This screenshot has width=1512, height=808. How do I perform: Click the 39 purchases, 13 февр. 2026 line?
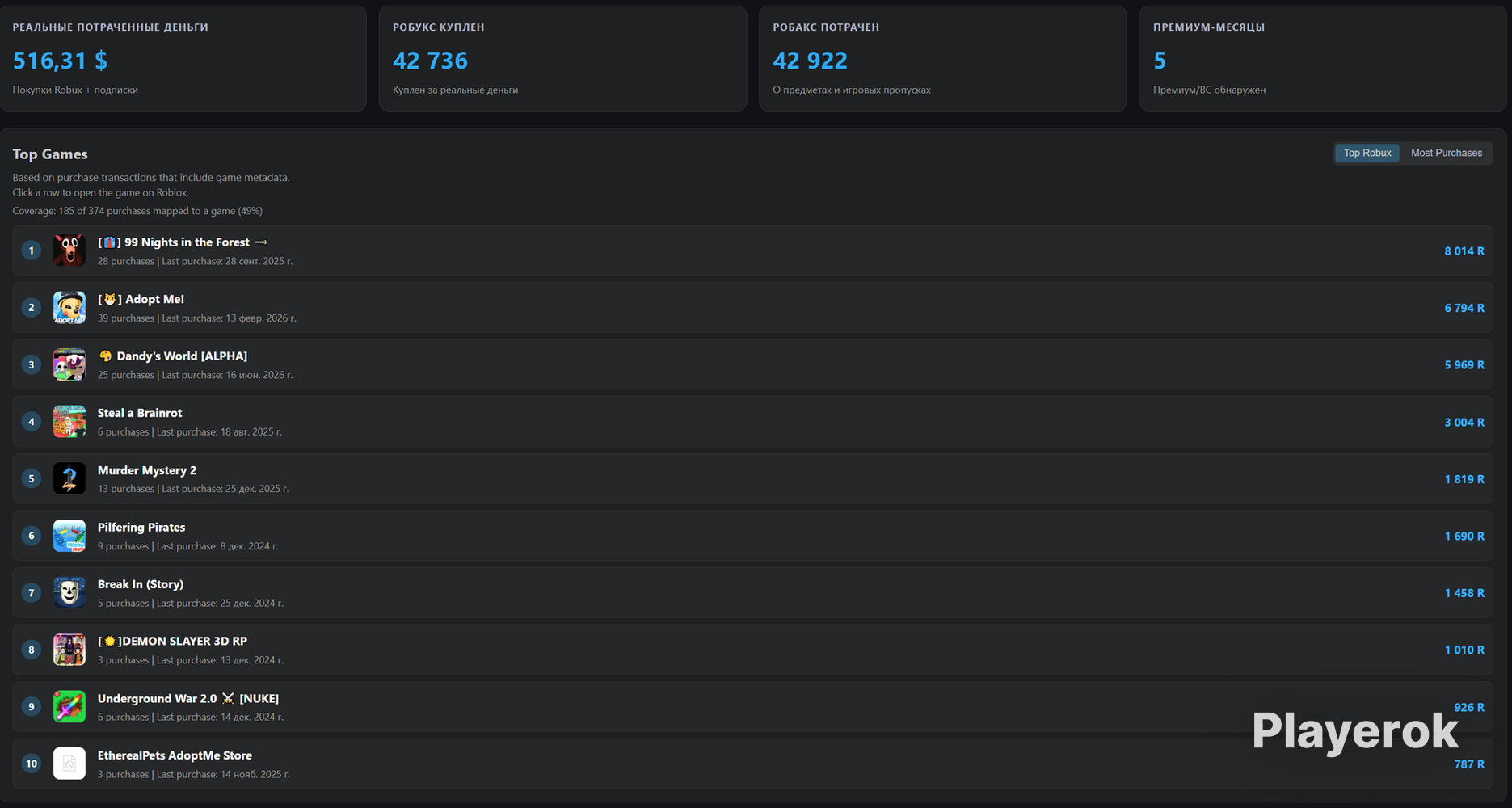coord(196,318)
